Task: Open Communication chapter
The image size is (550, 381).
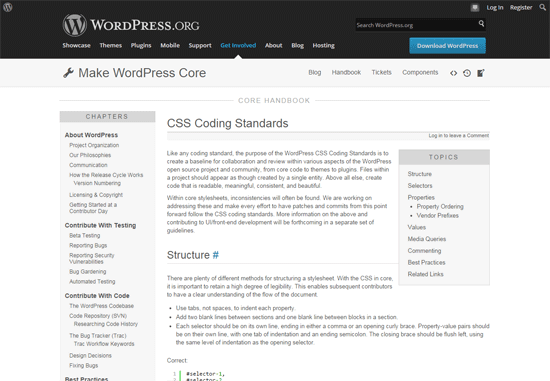Action: pyautogui.click(x=88, y=165)
